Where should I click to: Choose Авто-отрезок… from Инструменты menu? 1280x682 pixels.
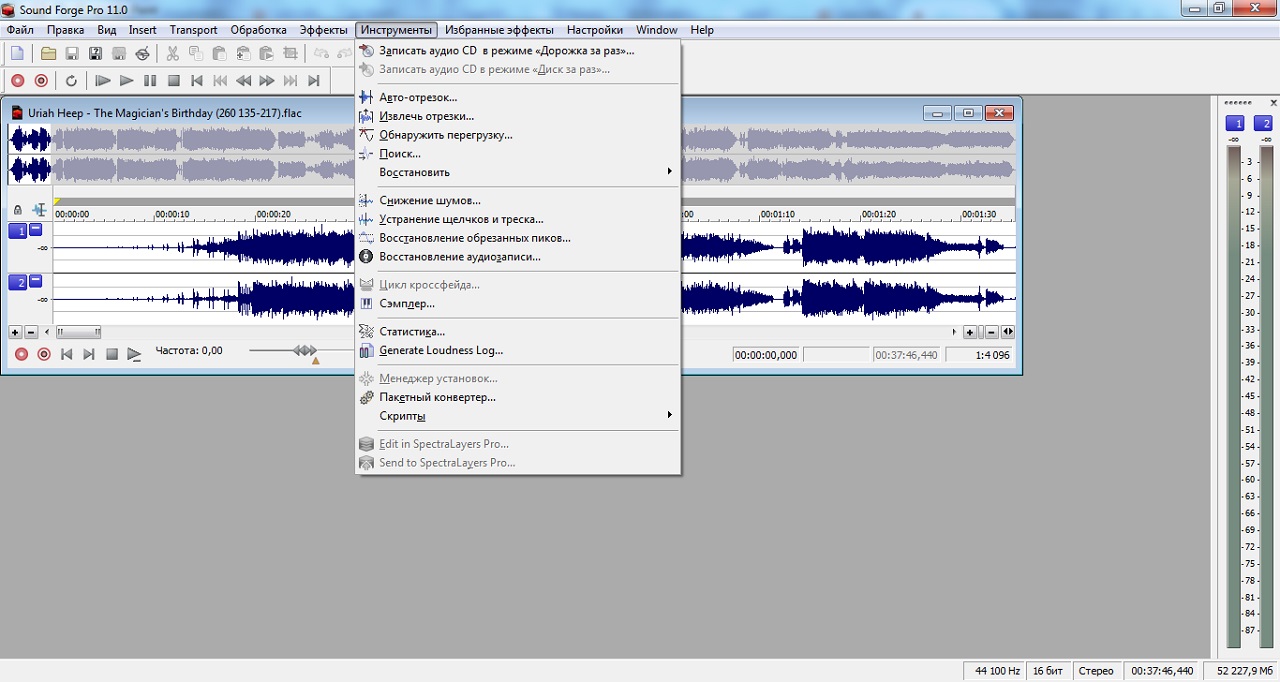click(x=518, y=97)
